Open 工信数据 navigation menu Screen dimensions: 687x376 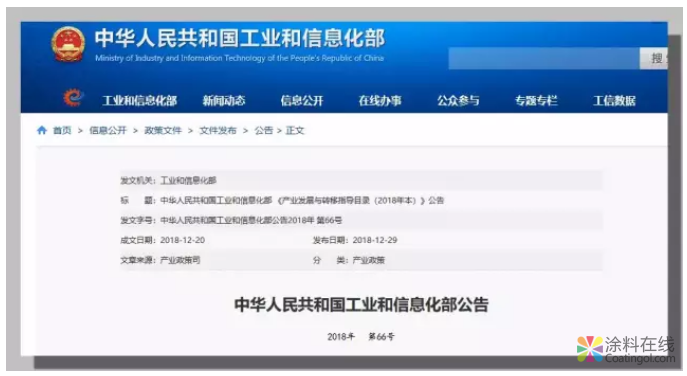(x=614, y=101)
